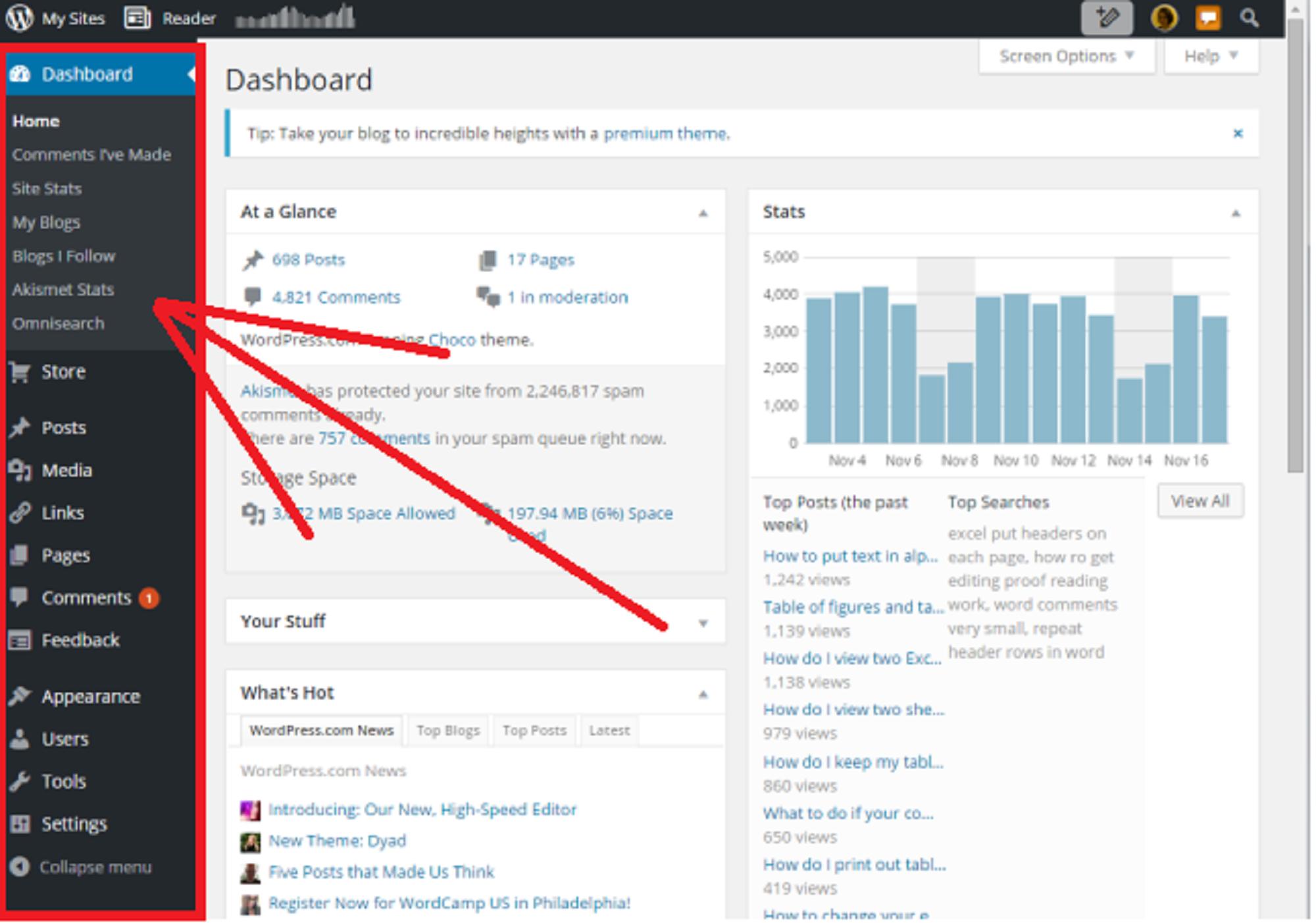Open the 698 Posts link

coord(308,260)
